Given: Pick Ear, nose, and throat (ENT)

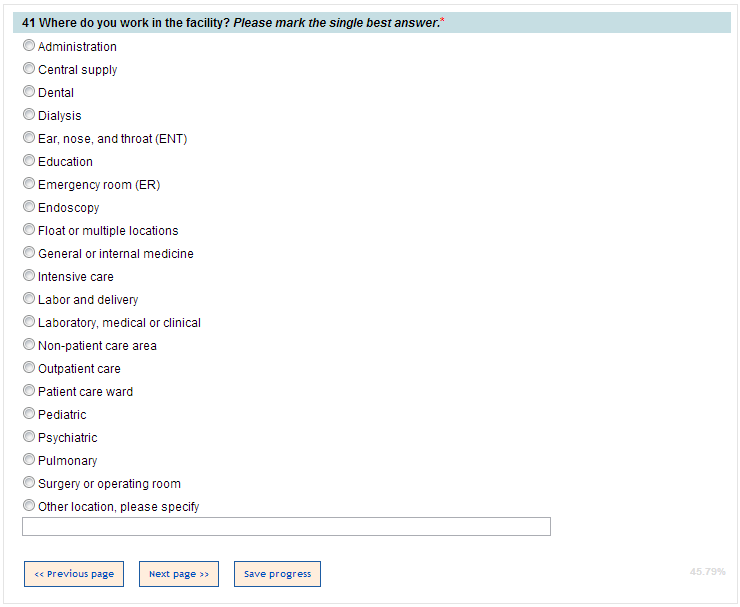Looking at the screenshot, I should tap(29, 138).
